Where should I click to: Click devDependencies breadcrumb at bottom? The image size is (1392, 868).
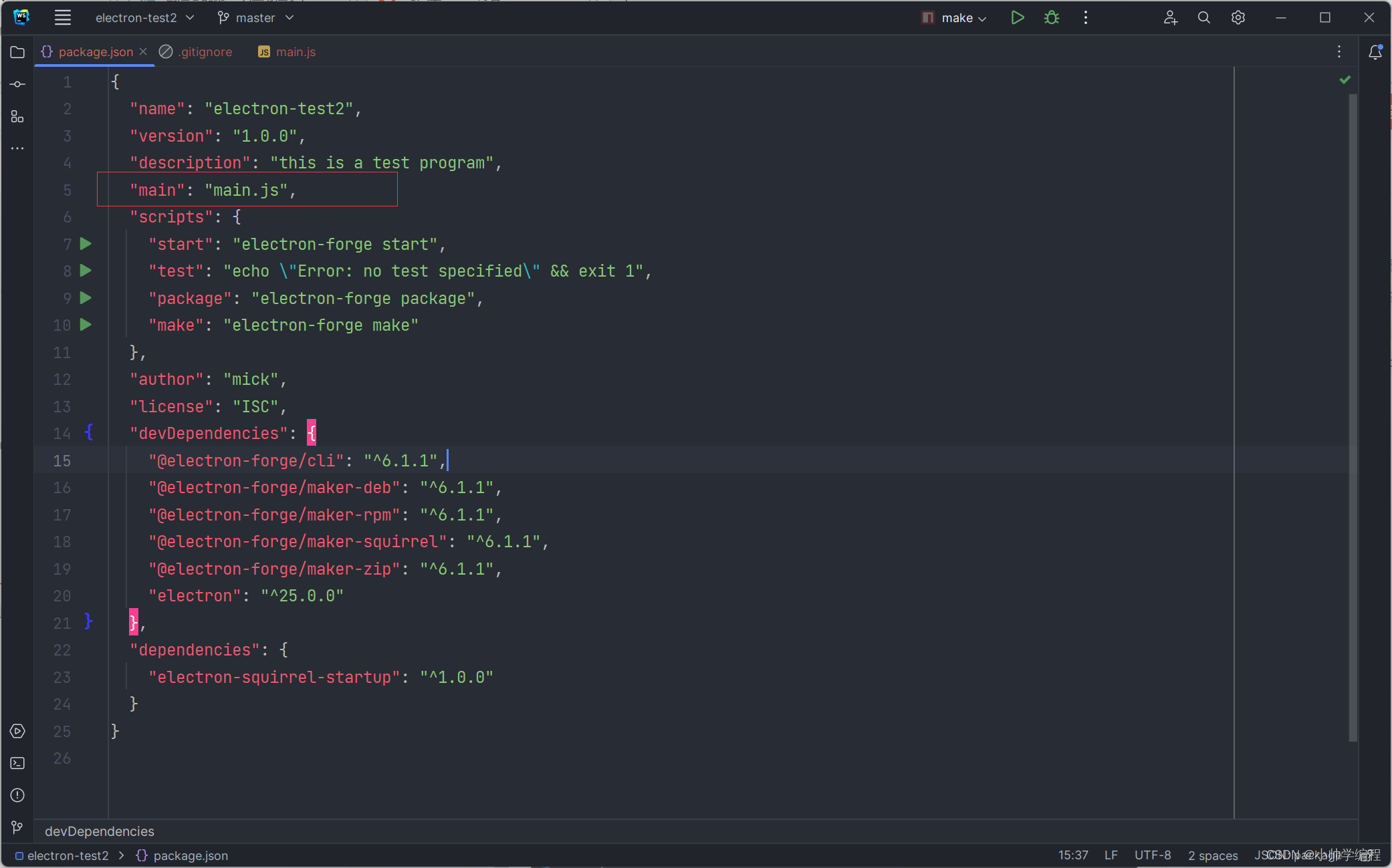100,831
